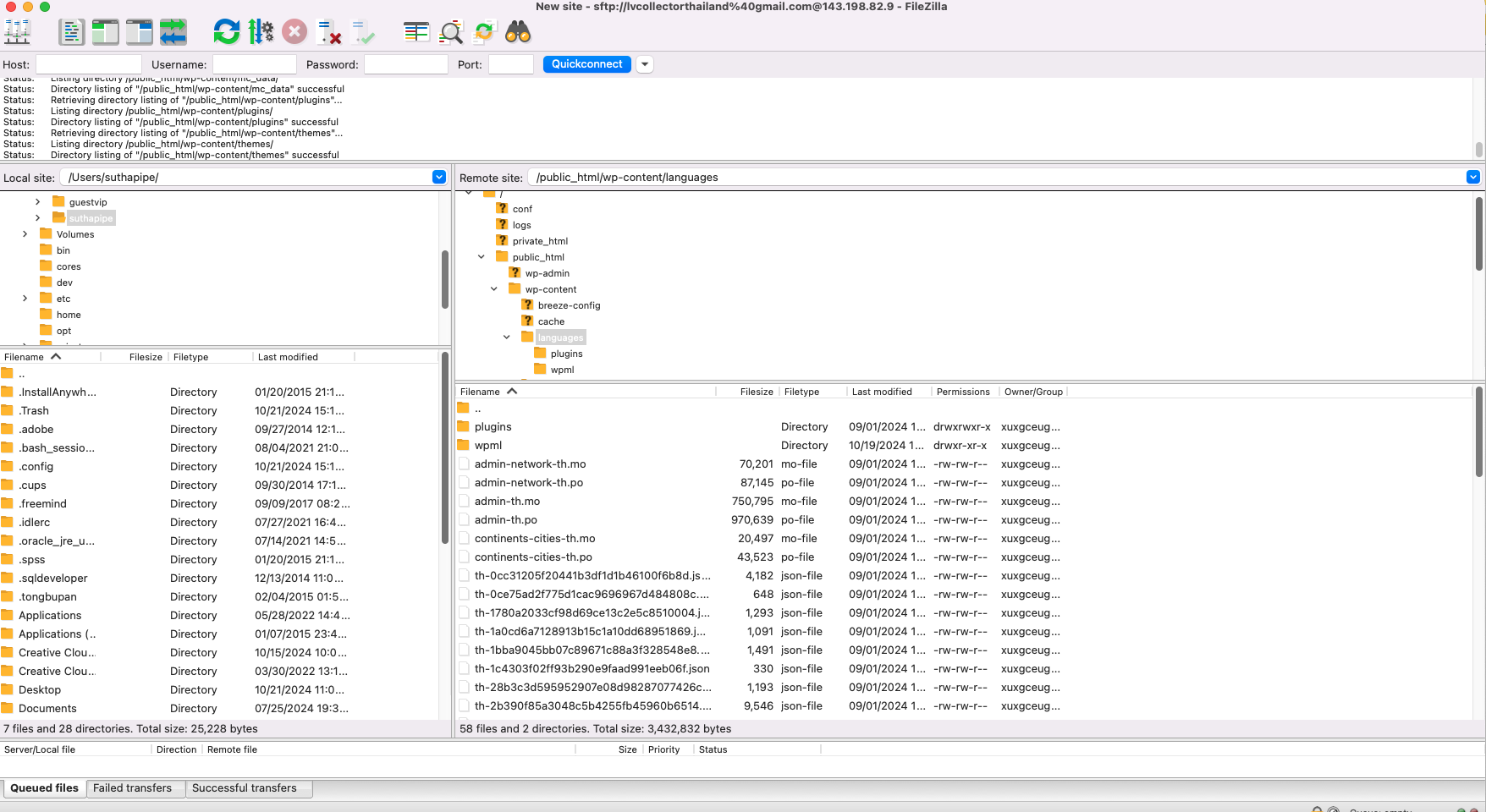Image resolution: width=1486 pixels, height=812 pixels.
Task: Click the remote file list scrollbar
Action: pyautogui.click(x=1478, y=431)
